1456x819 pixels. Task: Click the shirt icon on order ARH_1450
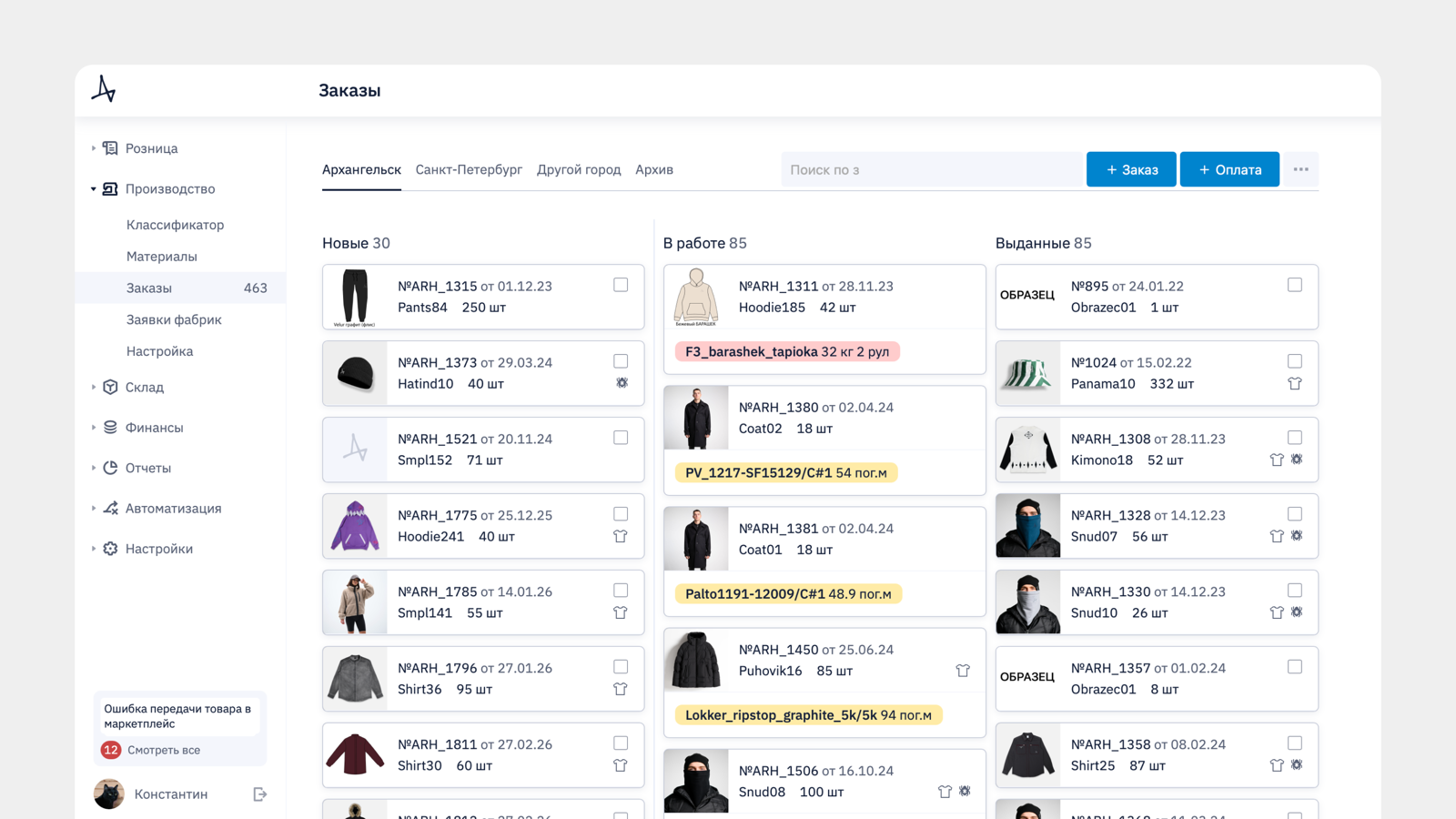pyautogui.click(x=963, y=671)
